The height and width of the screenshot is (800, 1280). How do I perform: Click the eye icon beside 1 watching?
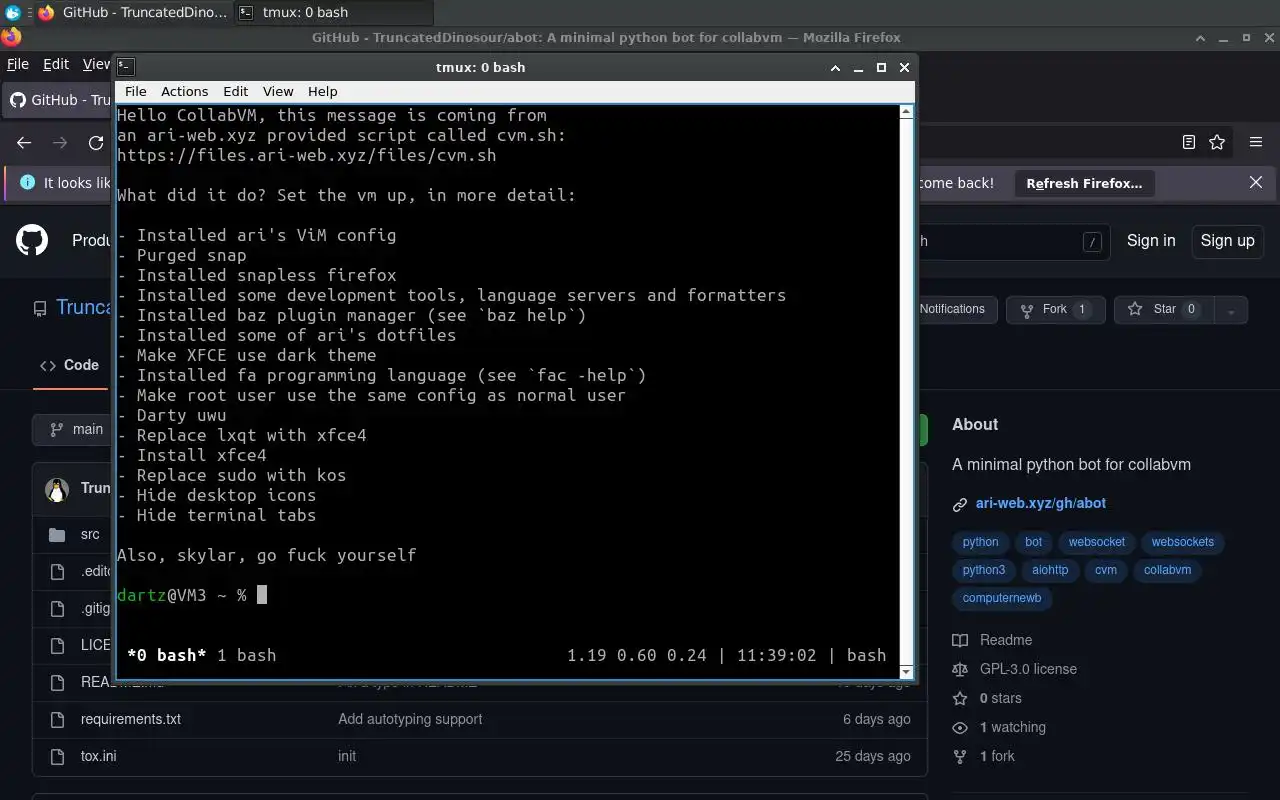(960, 727)
